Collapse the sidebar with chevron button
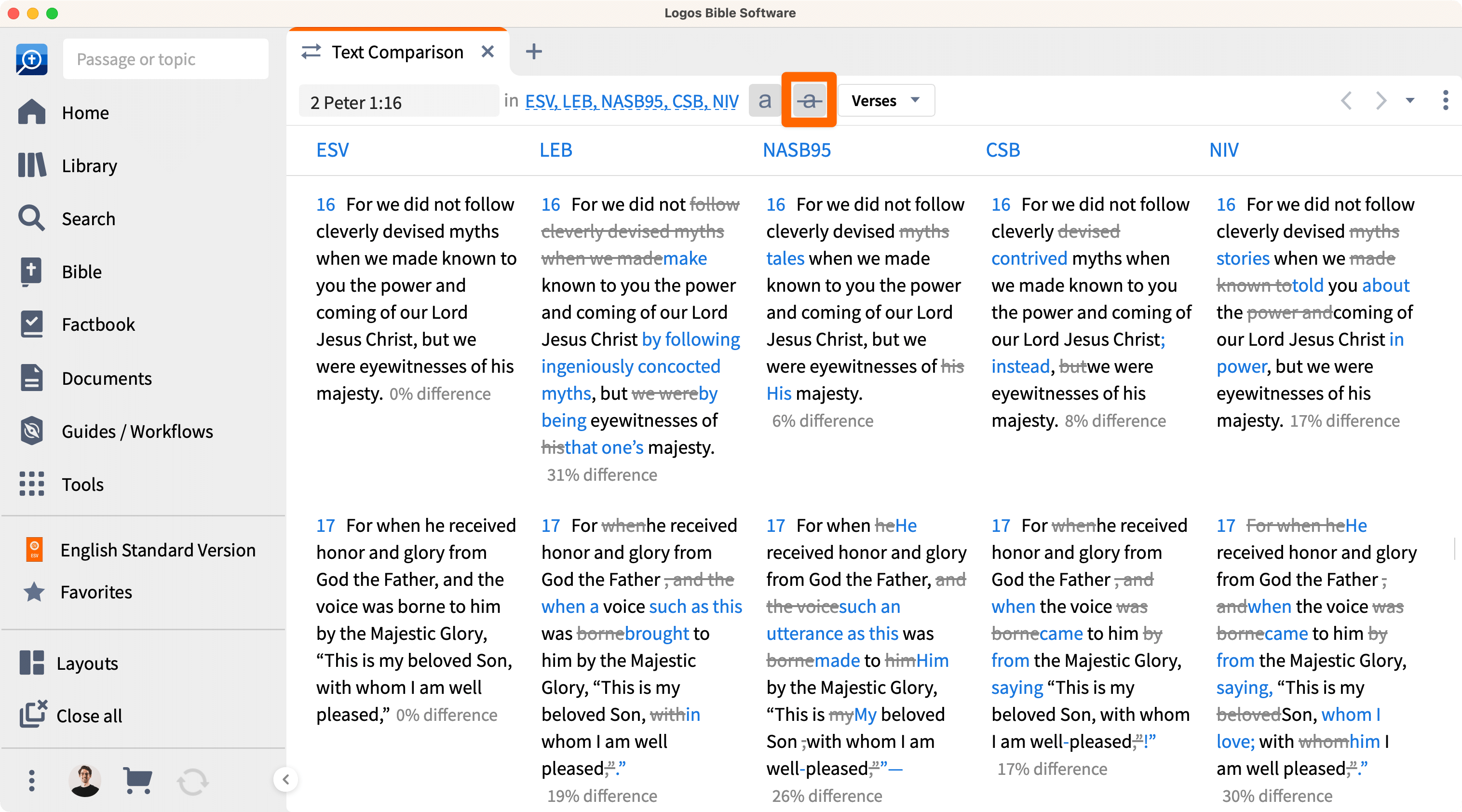1462x812 pixels. coord(285,780)
